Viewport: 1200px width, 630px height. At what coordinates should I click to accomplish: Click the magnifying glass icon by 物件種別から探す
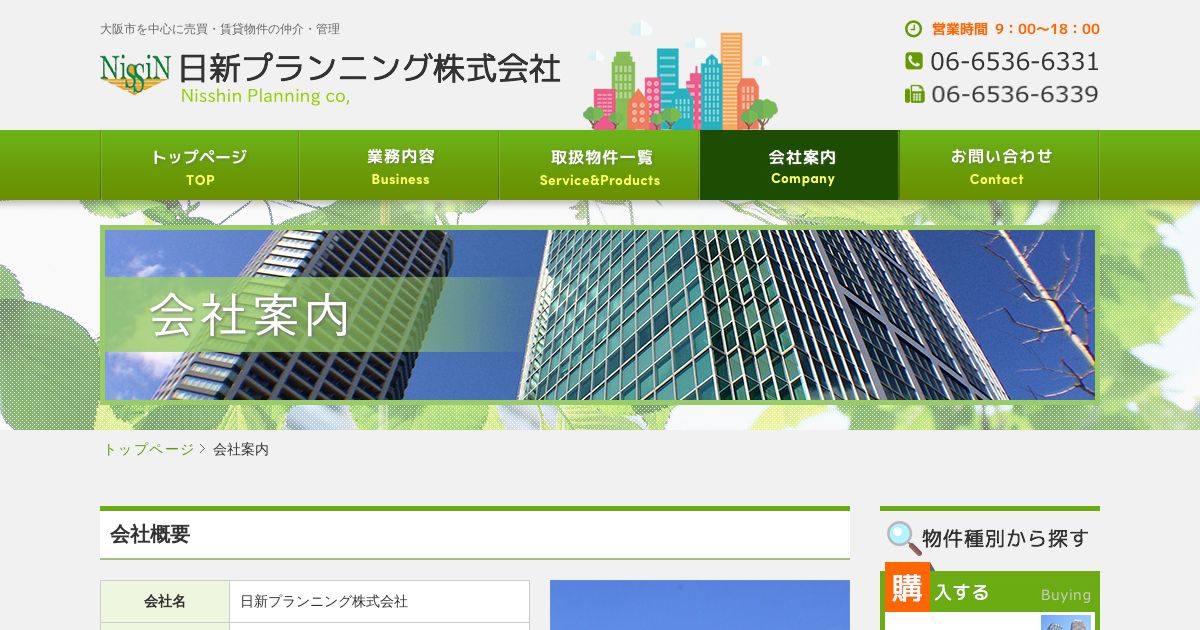(x=904, y=538)
